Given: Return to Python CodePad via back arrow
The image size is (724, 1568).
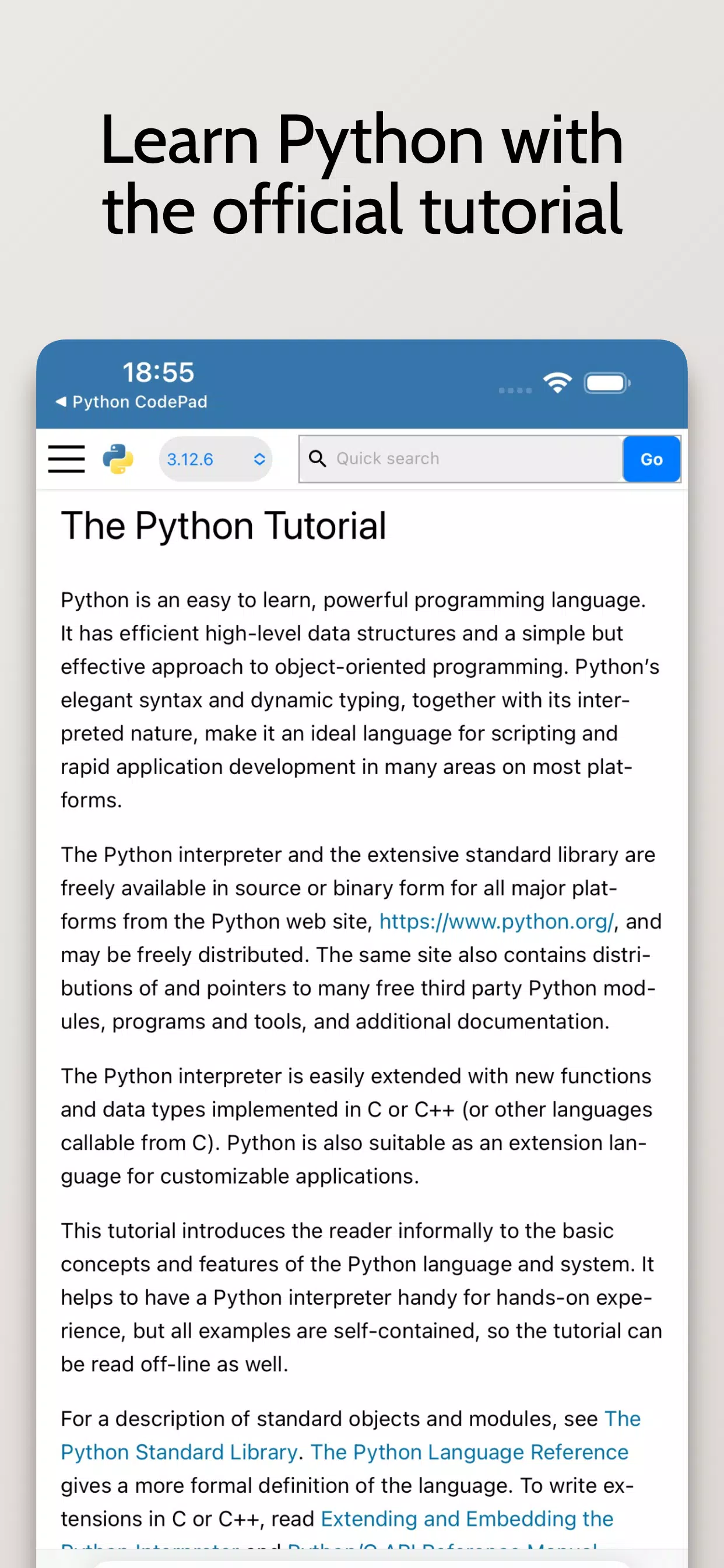Looking at the screenshot, I should (131, 402).
